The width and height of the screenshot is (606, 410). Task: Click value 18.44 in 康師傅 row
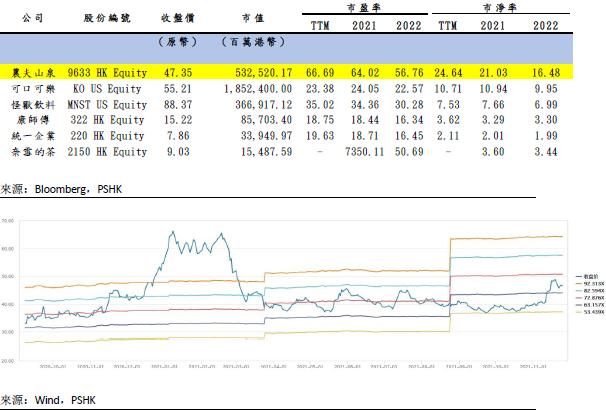coord(364,120)
